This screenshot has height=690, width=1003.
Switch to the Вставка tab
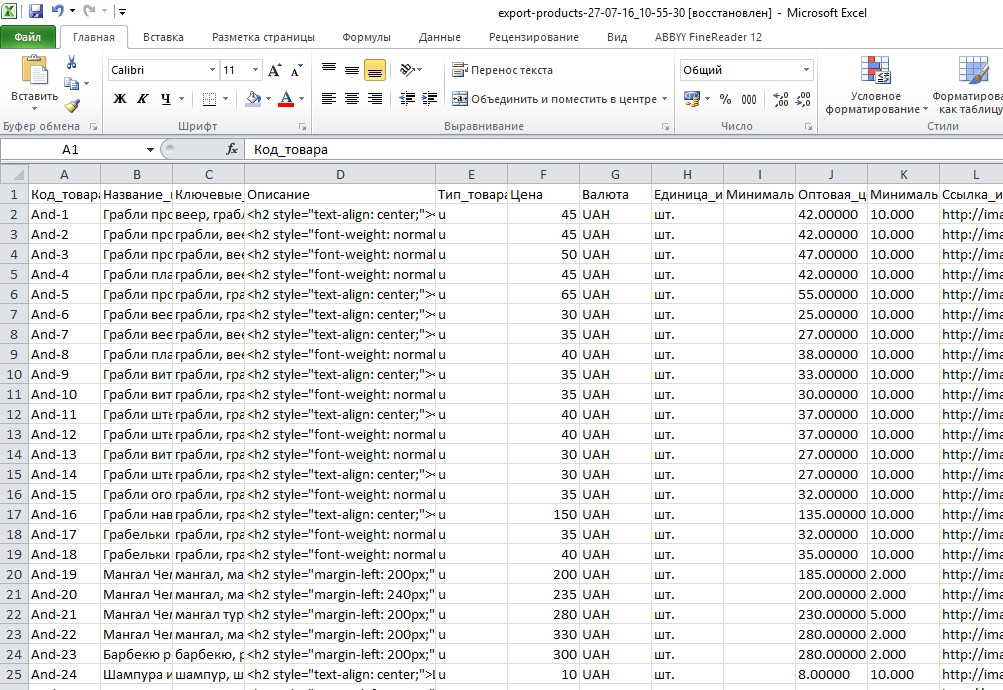tap(163, 37)
